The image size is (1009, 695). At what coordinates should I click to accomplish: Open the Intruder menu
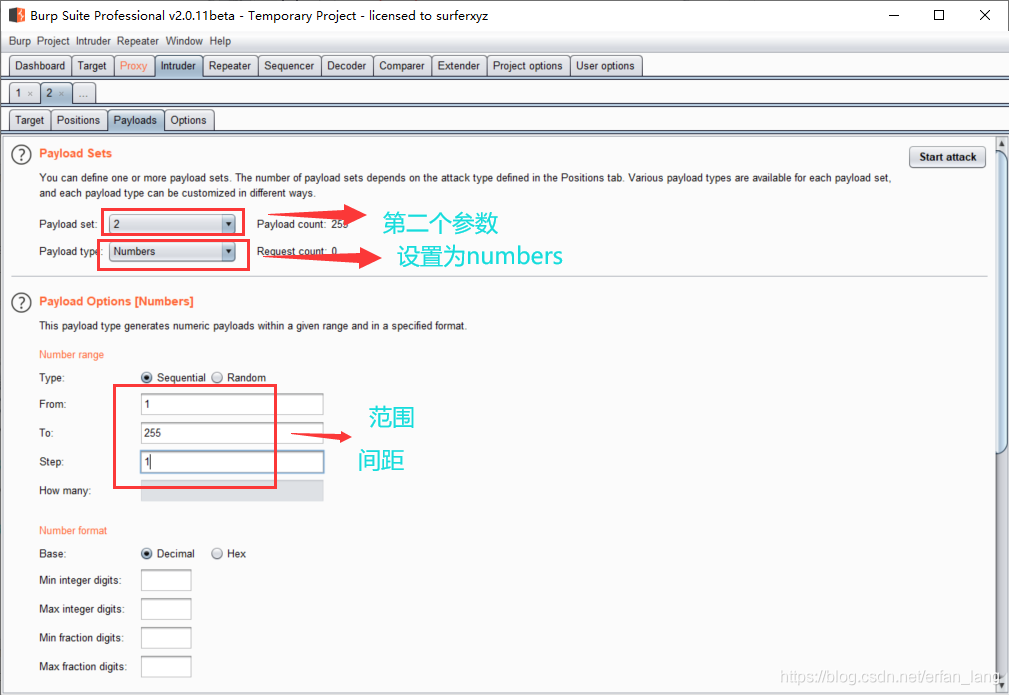pyautogui.click(x=93, y=41)
